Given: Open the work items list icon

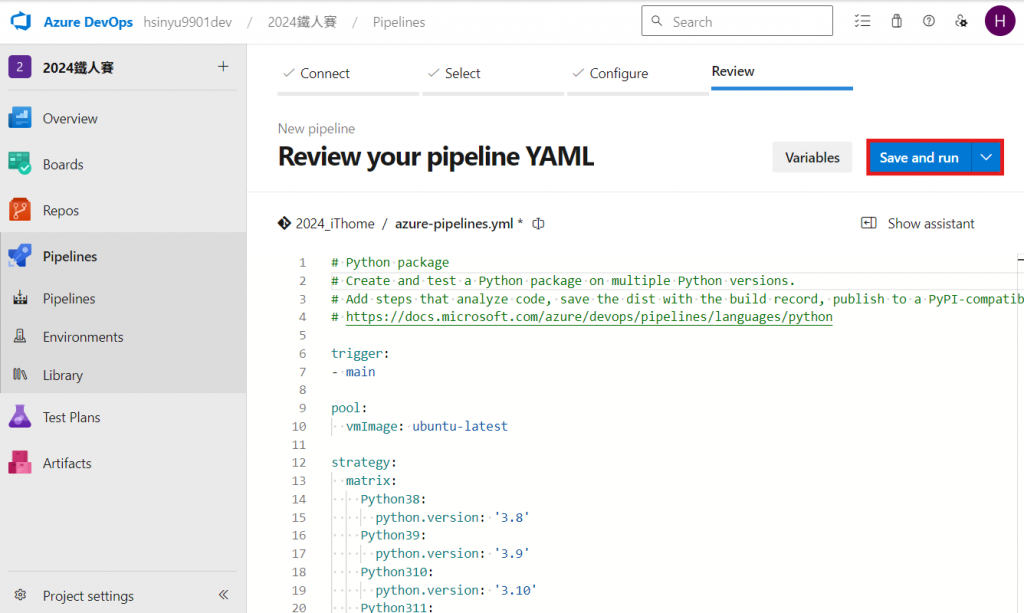Looking at the screenshot, I should [863, 21].
